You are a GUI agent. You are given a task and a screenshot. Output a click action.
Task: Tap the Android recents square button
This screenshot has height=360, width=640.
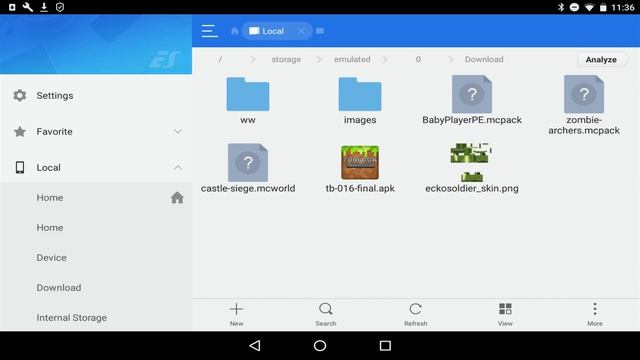(385, 346)
